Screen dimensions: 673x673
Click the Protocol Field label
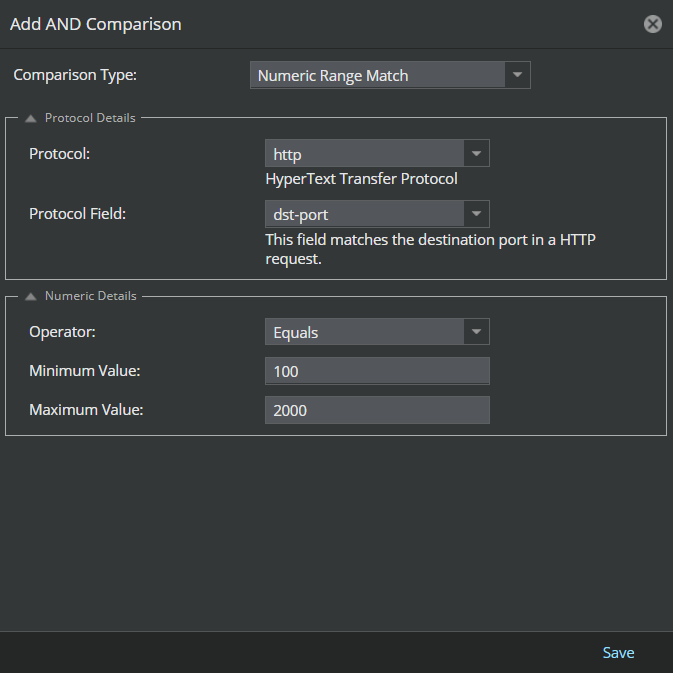[x=77, y=214]
